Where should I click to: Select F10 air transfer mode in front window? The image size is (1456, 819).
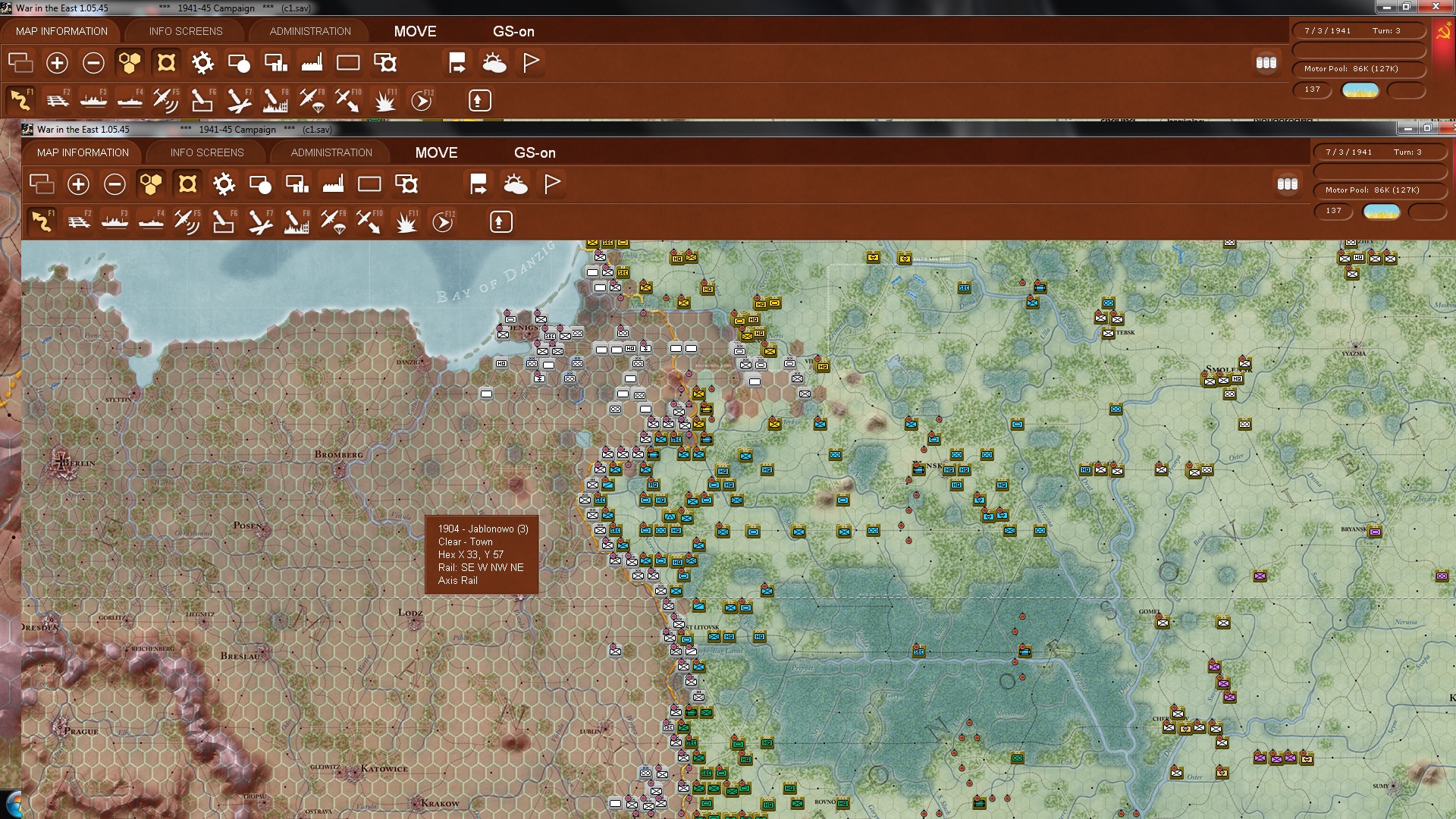[x=369, y=221]
